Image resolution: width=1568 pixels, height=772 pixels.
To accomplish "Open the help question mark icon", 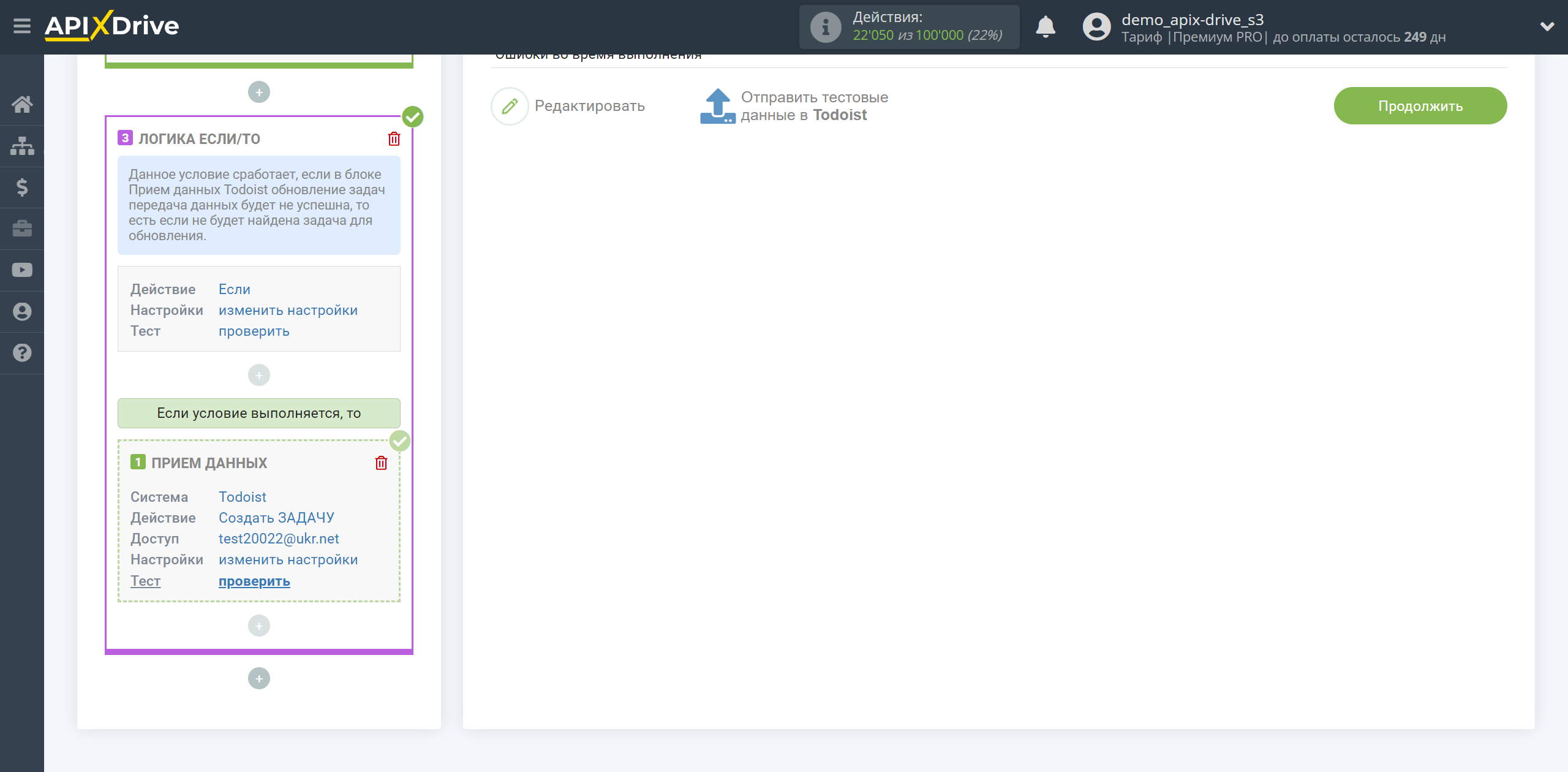I will pos(22,353).
